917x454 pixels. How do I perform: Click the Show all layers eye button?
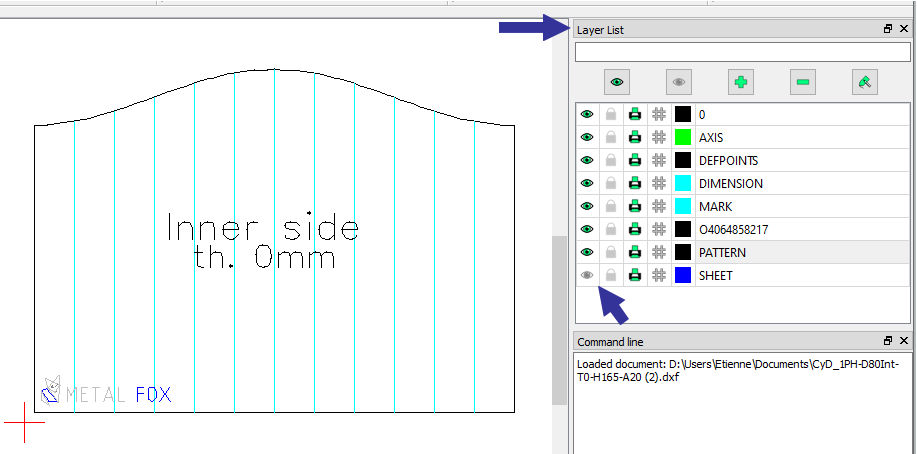click(616, 82)
